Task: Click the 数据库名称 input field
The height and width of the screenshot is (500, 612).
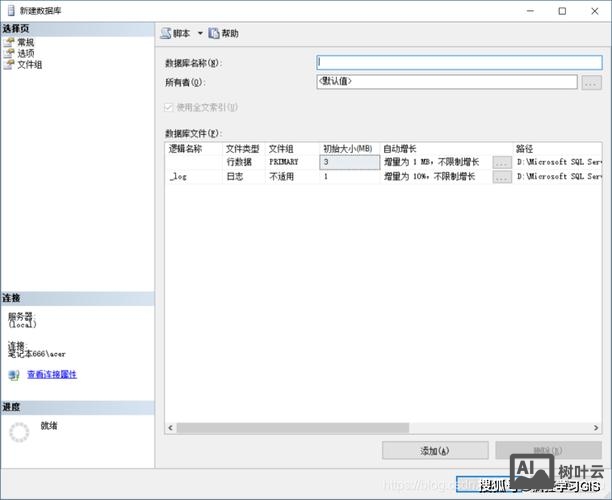Action: point(459,62)
